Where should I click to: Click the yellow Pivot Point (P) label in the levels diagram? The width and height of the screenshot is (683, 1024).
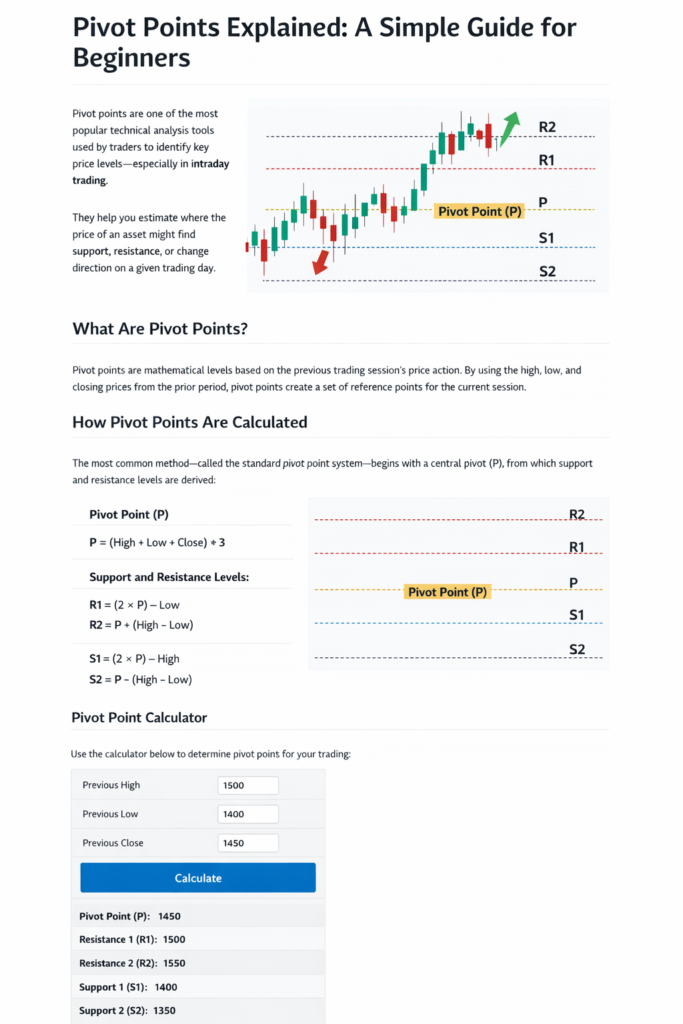tap(448, 591)
